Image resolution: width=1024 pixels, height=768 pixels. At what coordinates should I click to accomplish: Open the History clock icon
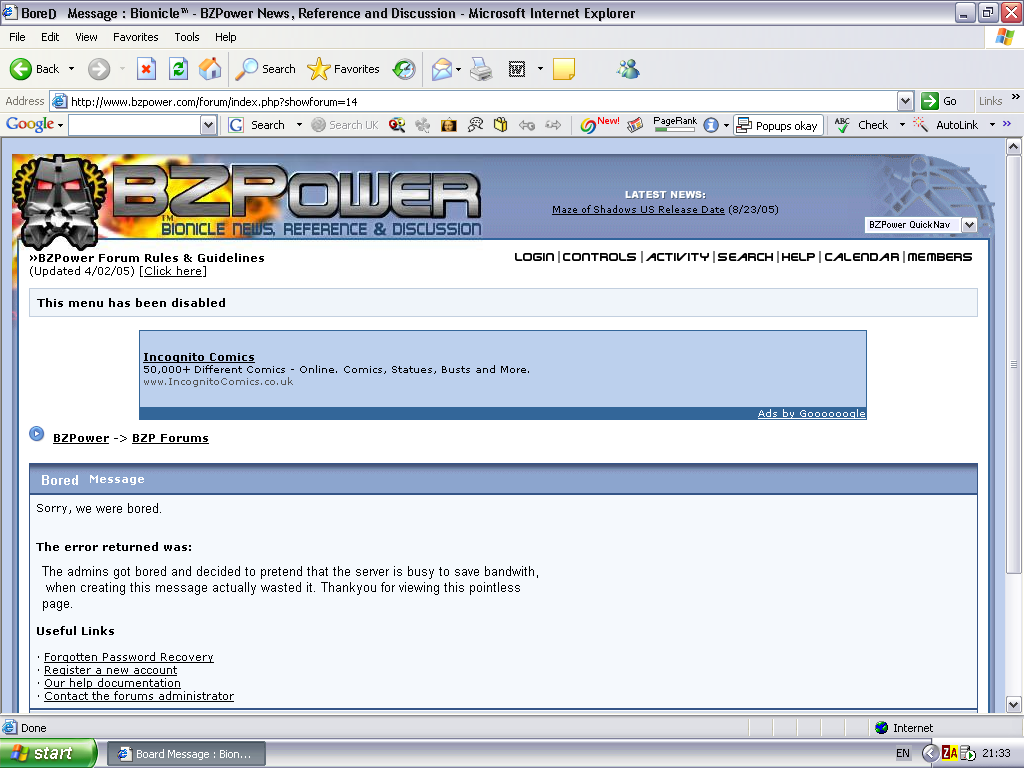click(x=404, y=69)
